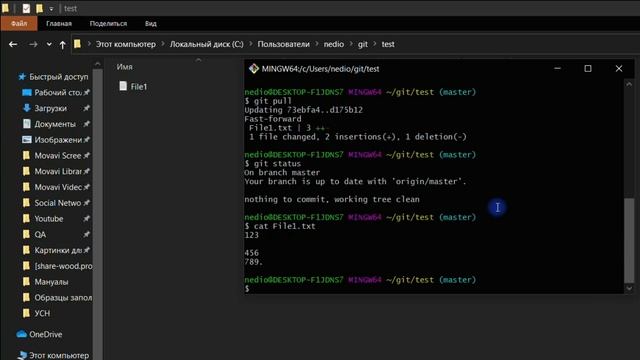Screen dimensions: 640x360
Task: Open OneDrive in sidebar
Action: pyautogui.click(x=45, y=334)
